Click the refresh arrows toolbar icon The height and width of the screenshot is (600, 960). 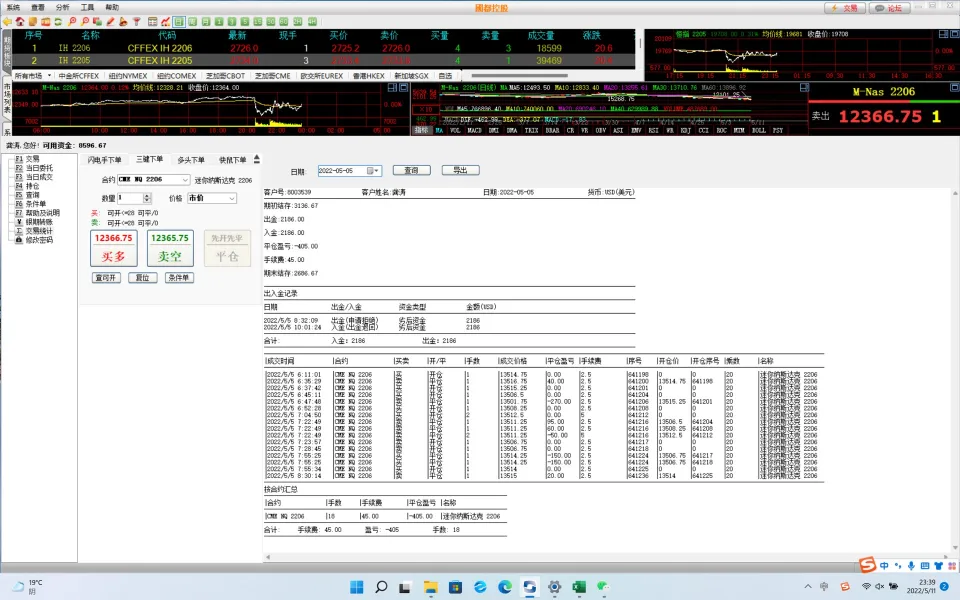58,20
